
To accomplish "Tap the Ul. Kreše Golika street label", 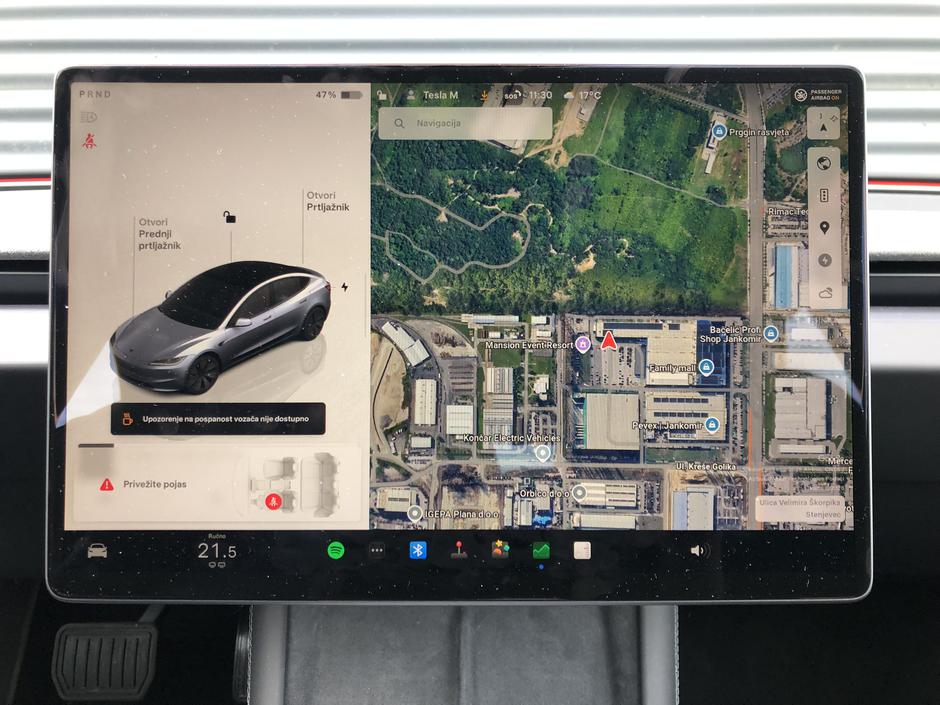I will [705, 466].
